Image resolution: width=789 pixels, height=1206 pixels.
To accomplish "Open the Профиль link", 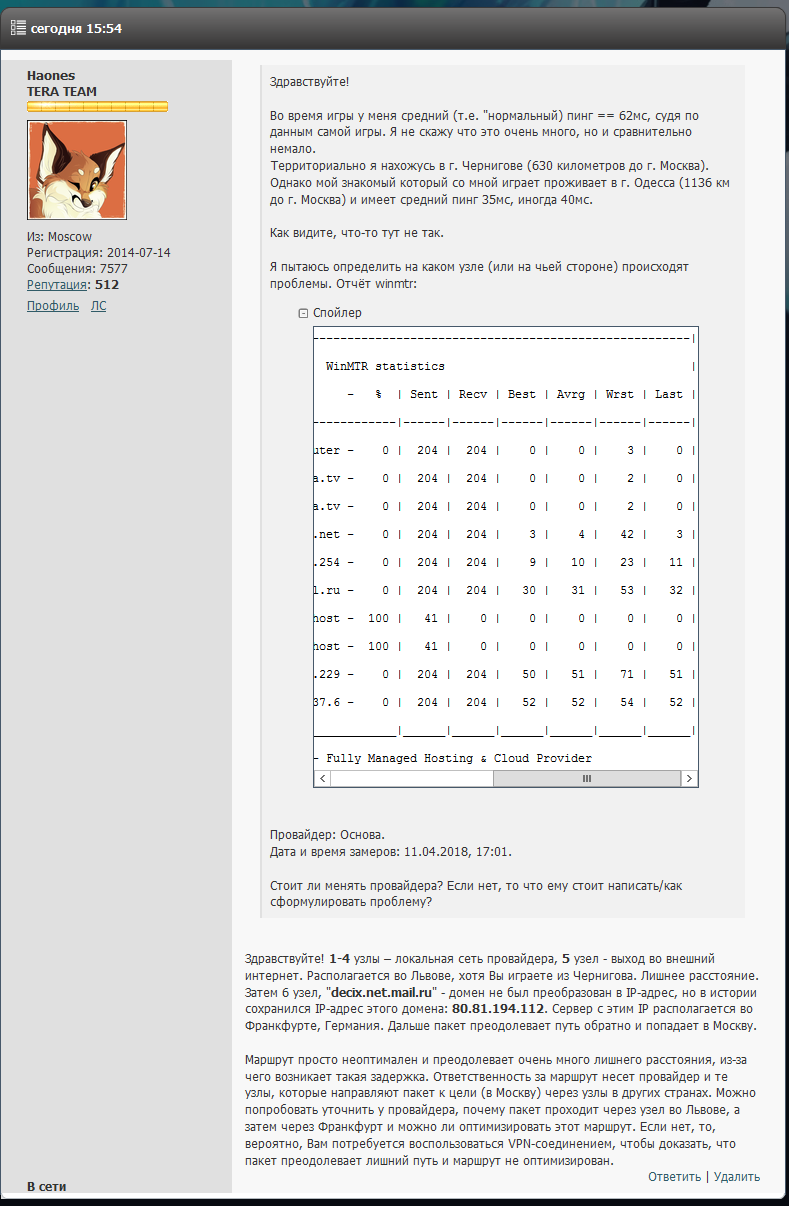I will tap(53, 306).
